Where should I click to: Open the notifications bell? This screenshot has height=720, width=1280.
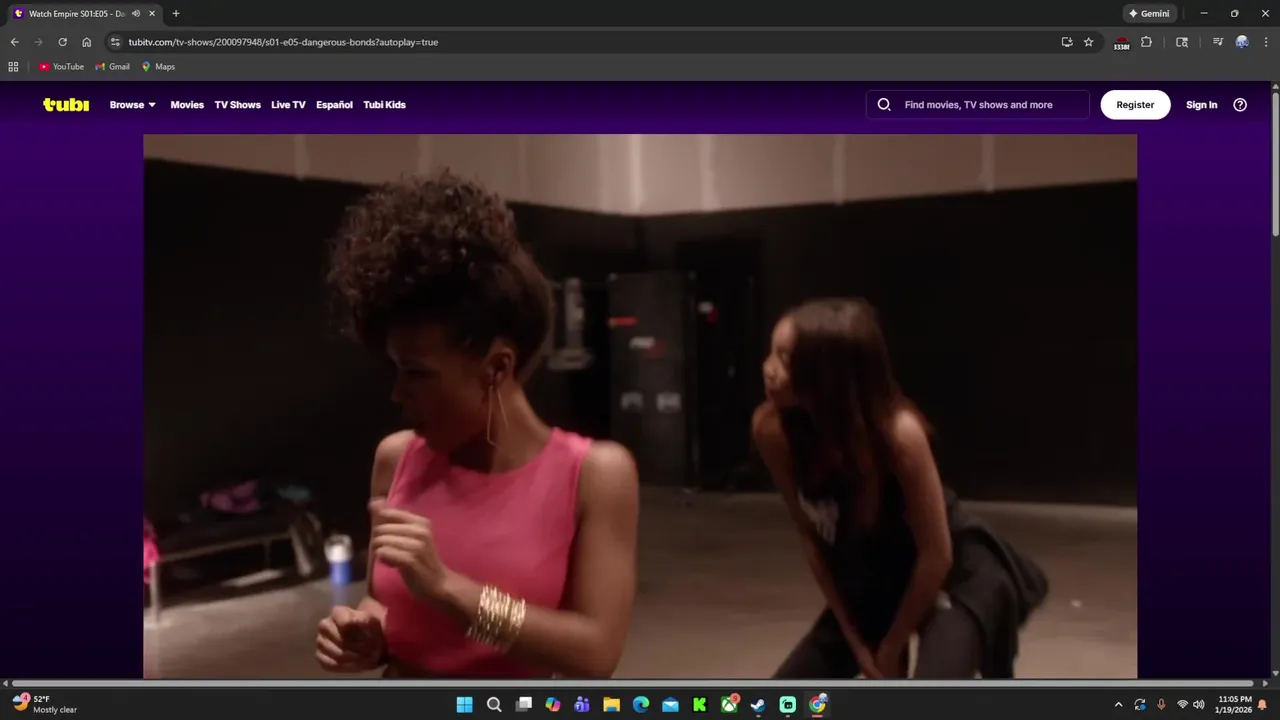(x=1262, y=705)
